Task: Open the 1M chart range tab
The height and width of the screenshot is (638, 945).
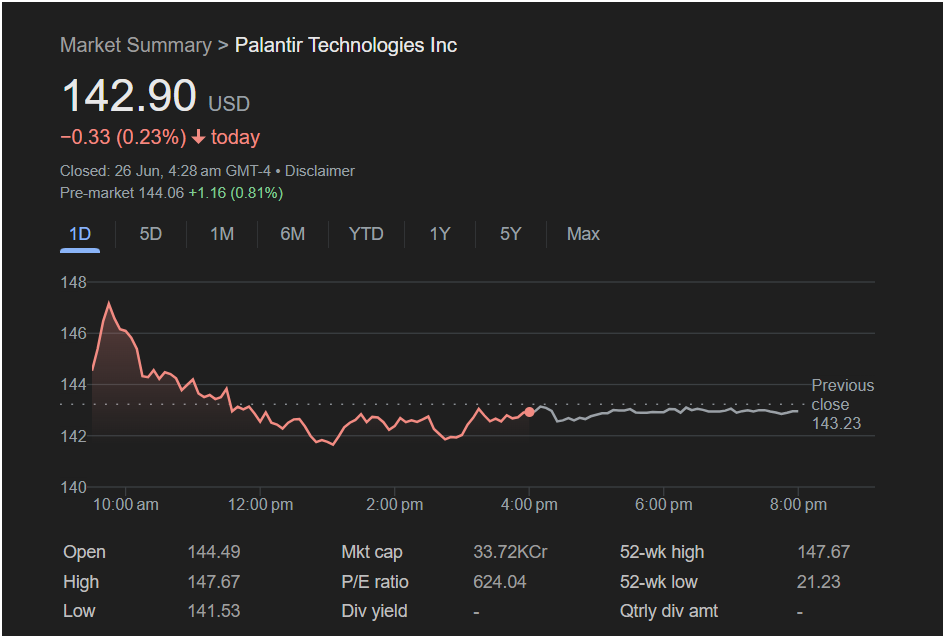Action: (x=222, y=234)
